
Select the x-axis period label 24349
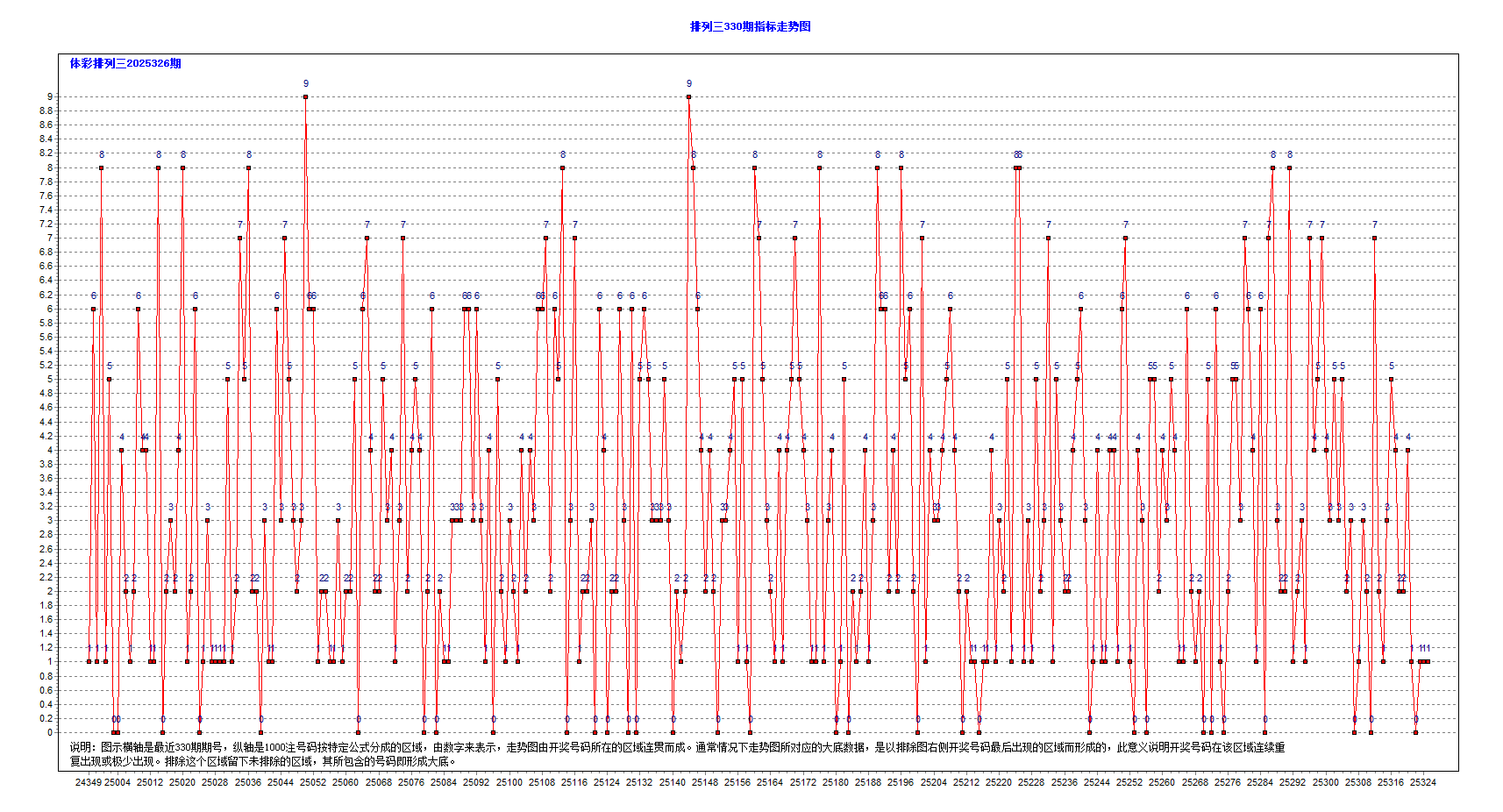pyautogui.click(x=88, y=782)
